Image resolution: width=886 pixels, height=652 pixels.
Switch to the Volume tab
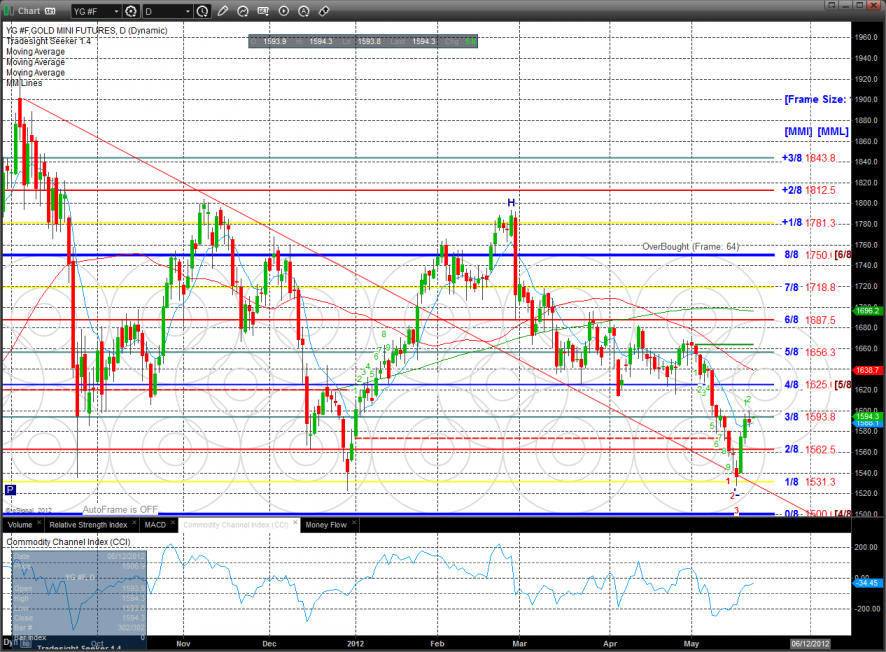(20, 524)
